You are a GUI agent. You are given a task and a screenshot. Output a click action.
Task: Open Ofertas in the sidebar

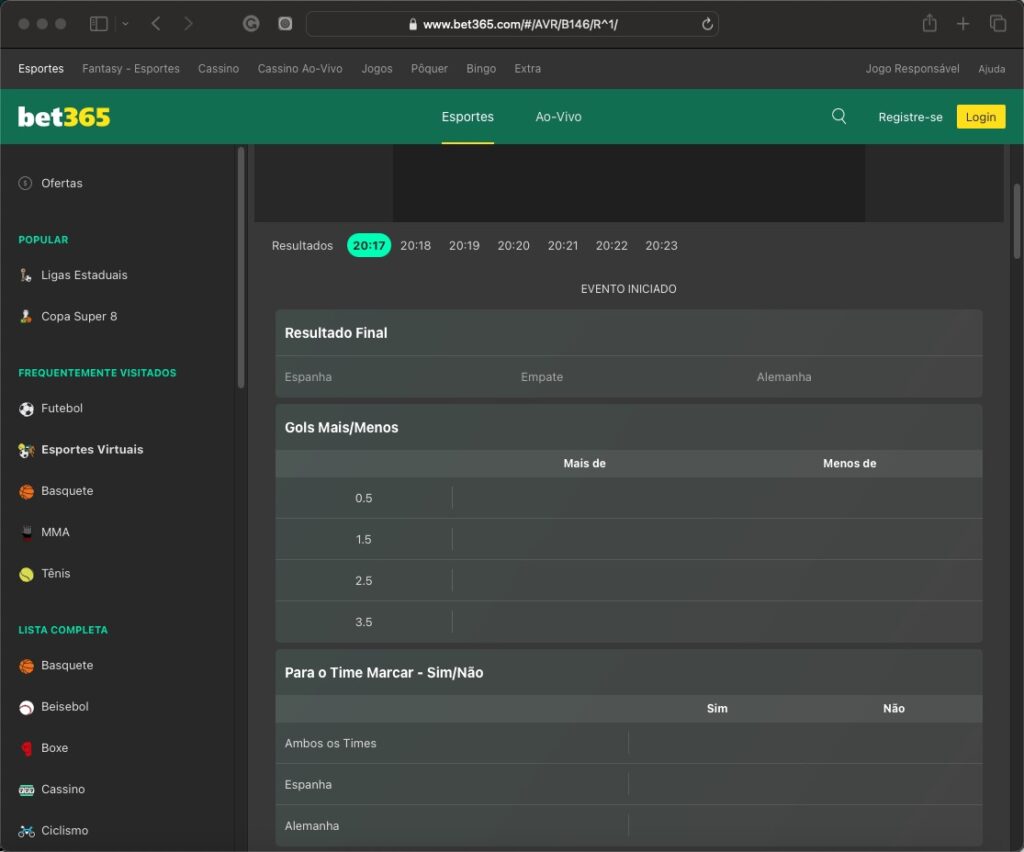click(x=61, y=183)
